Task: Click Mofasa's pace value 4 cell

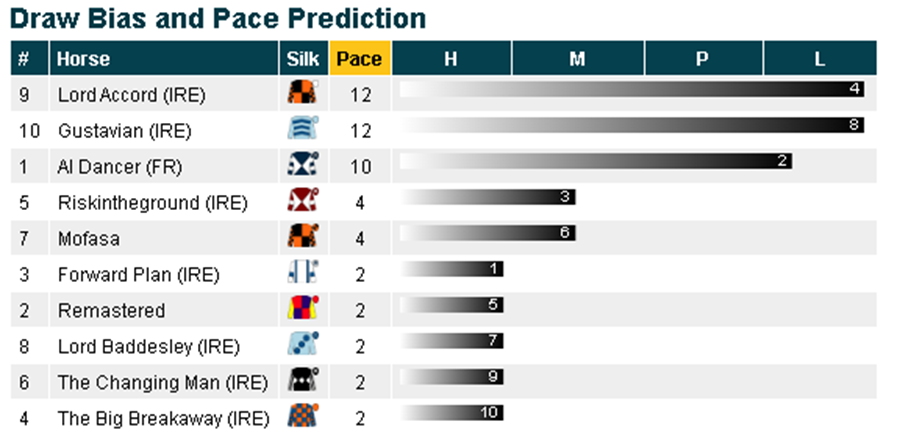Action: pos(360,239)
